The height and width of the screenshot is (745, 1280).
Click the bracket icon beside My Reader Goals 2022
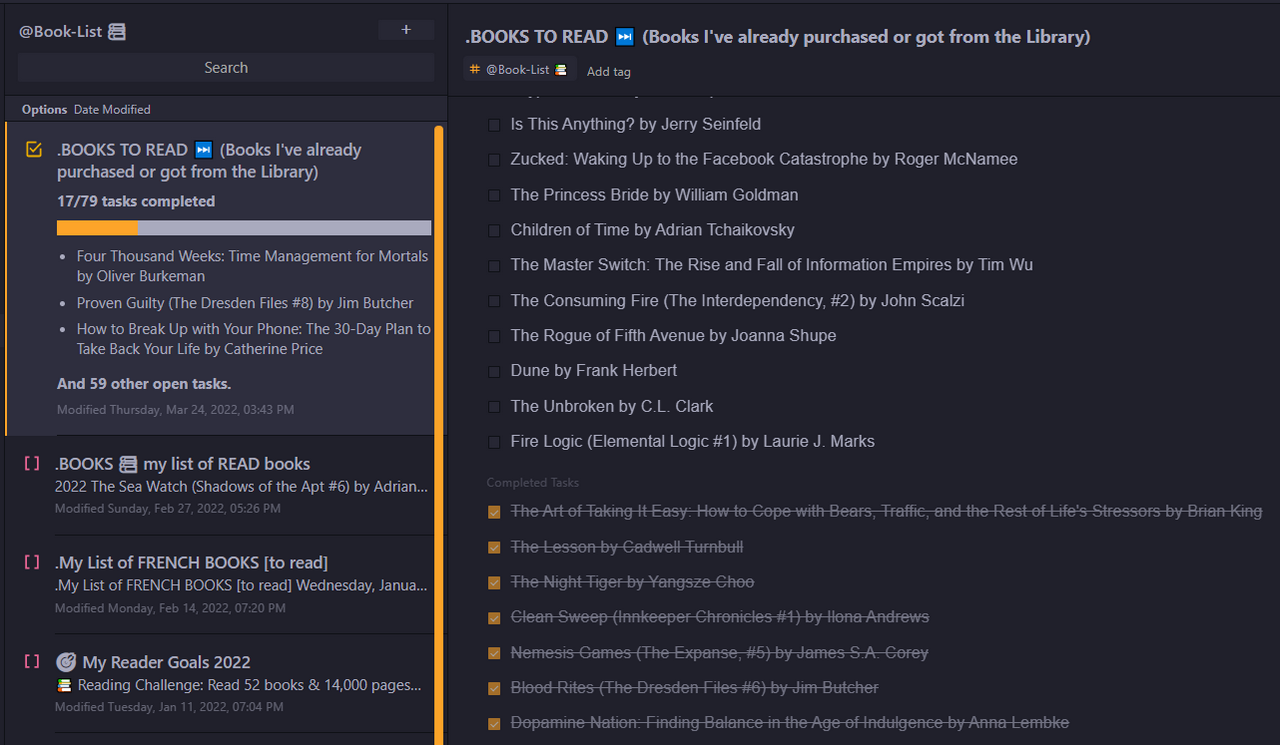32,661
